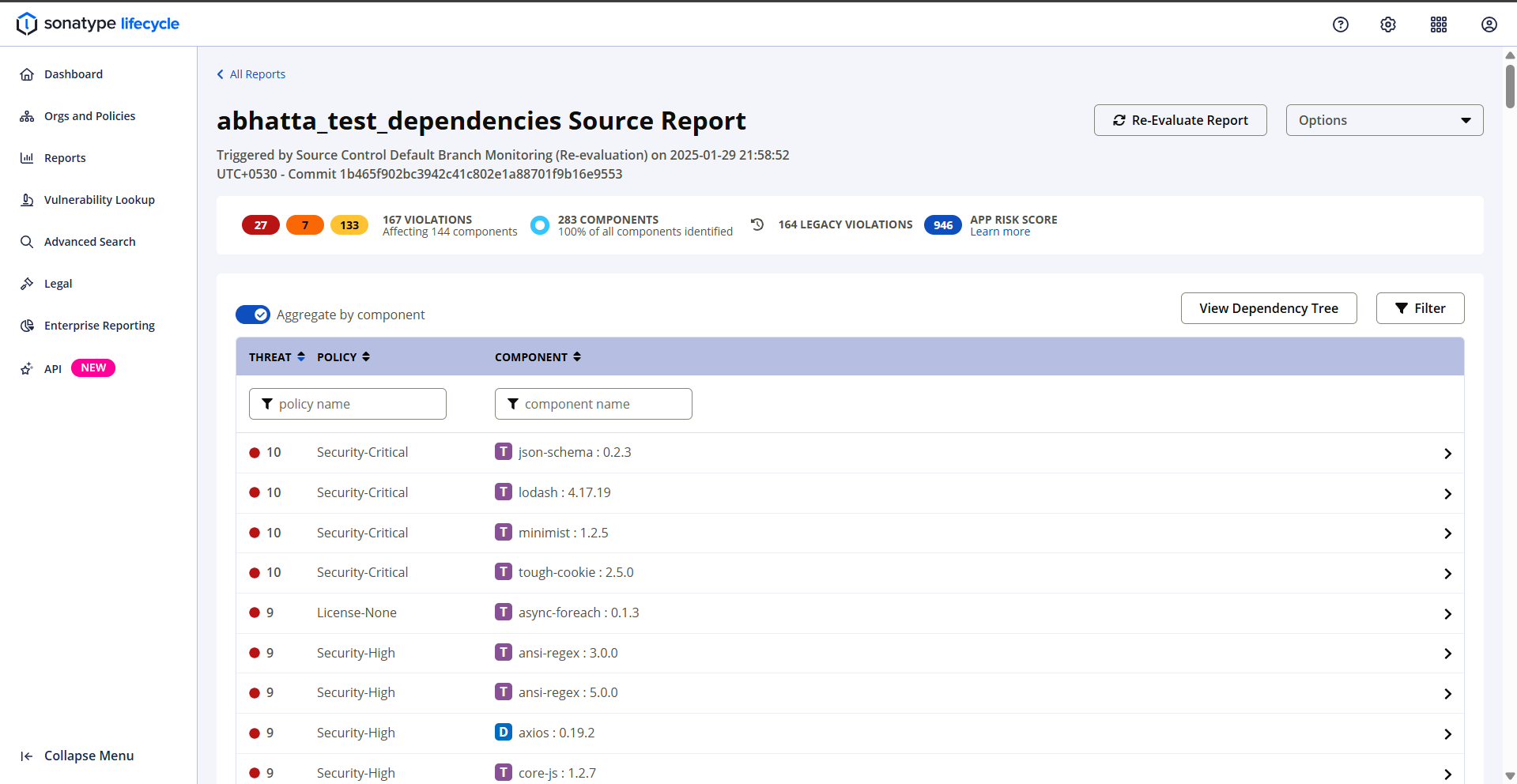Click the Vulnerability Lookup icon
The image size is (1517, 784).
click(x=27, y=200)
